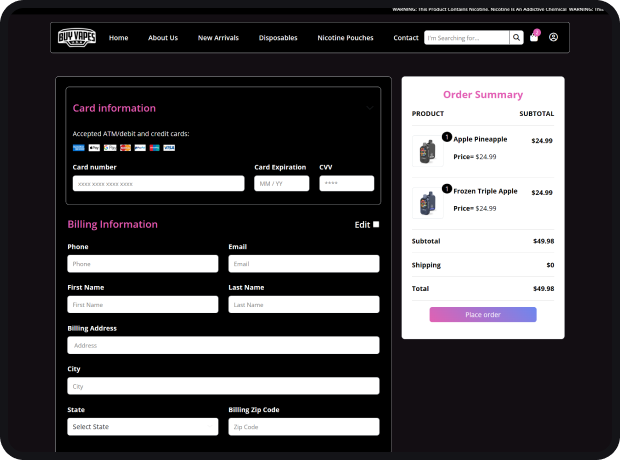Click the PayPal icon
This screenshot has width=620, height=460.
coord(140,148)
